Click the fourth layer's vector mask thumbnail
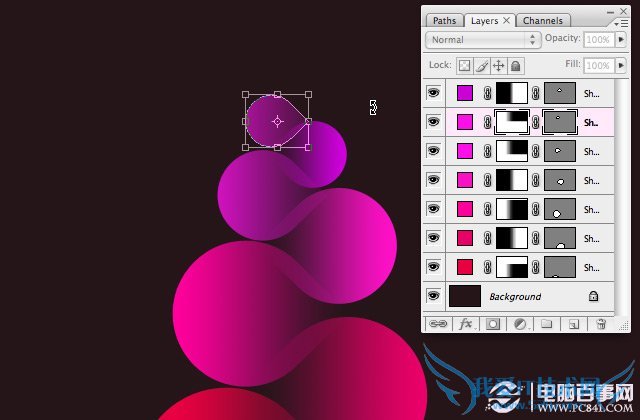640x420 pixels. (x=560, y=180)
